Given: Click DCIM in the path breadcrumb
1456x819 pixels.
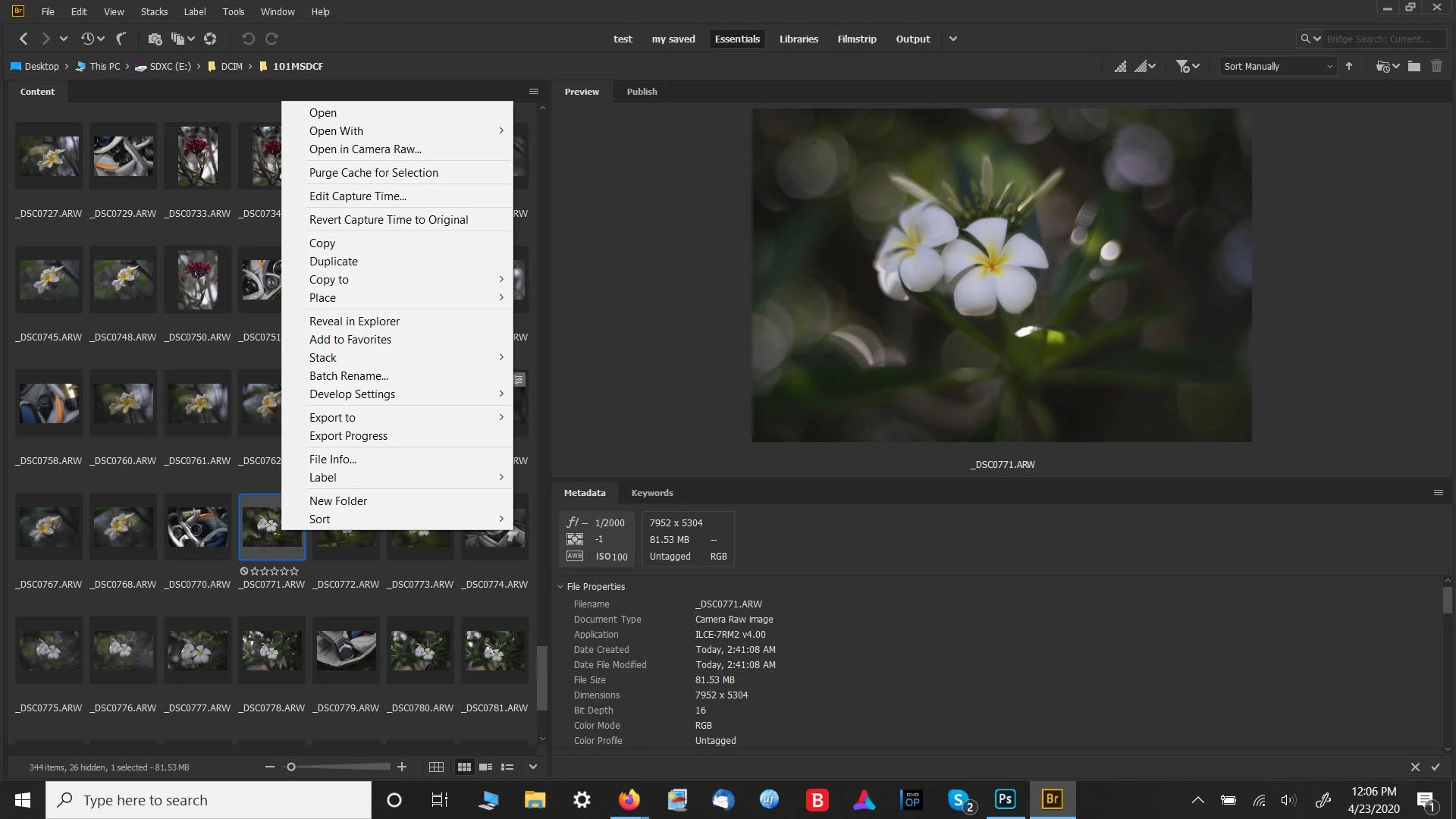Looking at the screenshot, I should 231,66.
